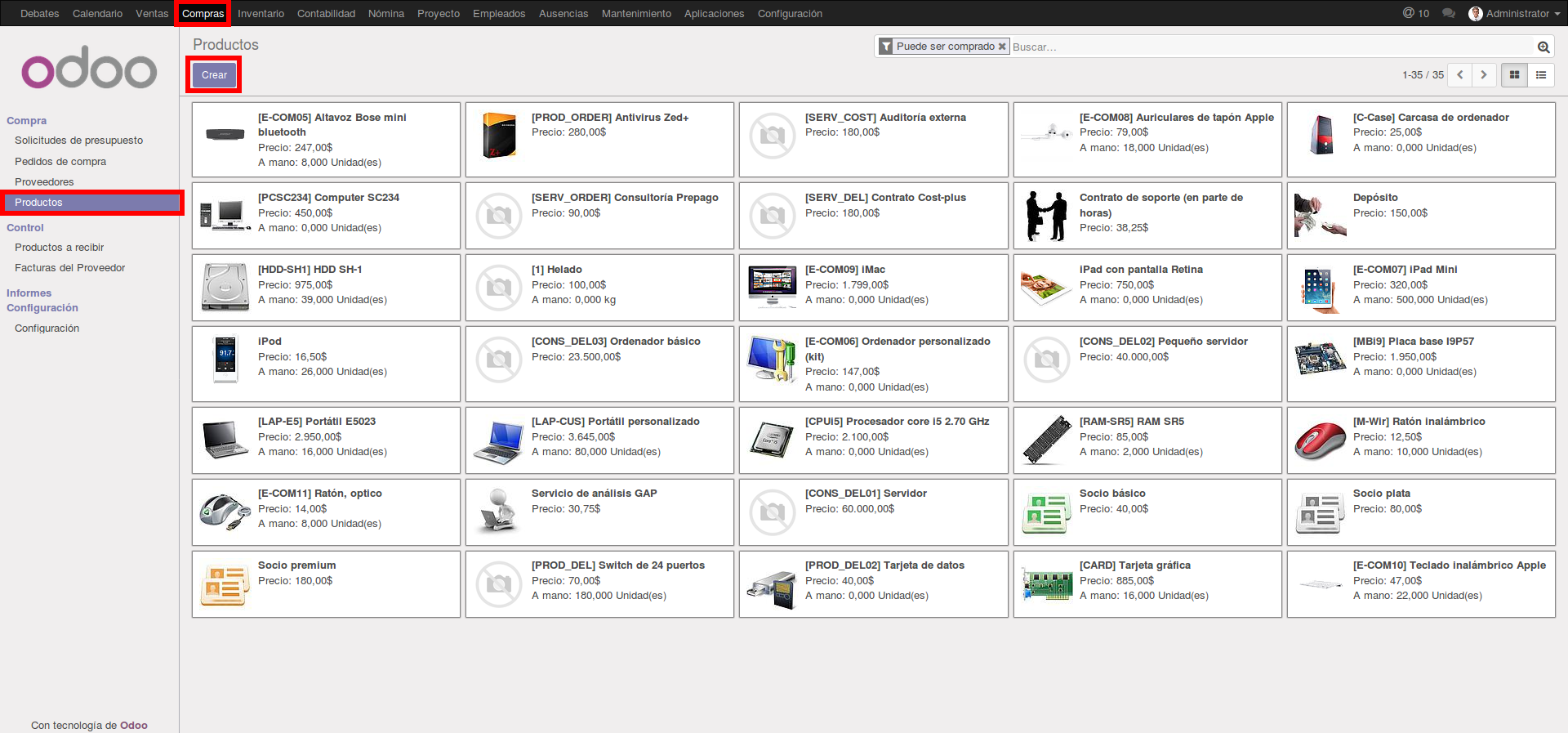
Task: Open the Nómina menu
Action: [x=386, y=14]
